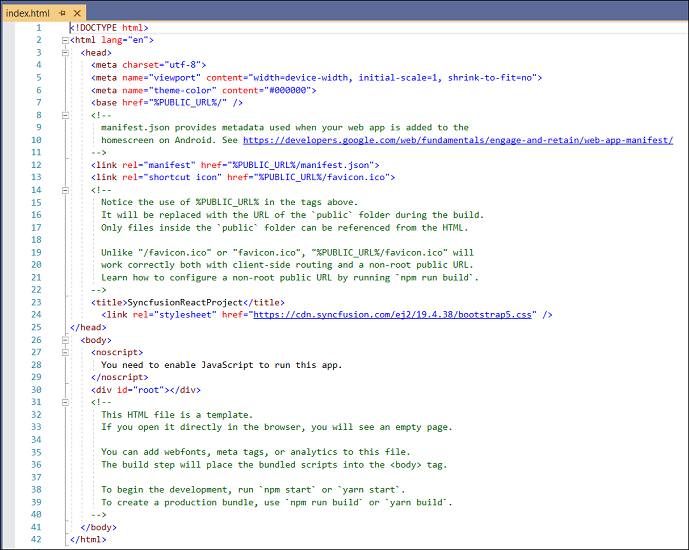Viewport: 689px width, 550px height.
Task: Click the div id="root" line
Action: [146, 390]
